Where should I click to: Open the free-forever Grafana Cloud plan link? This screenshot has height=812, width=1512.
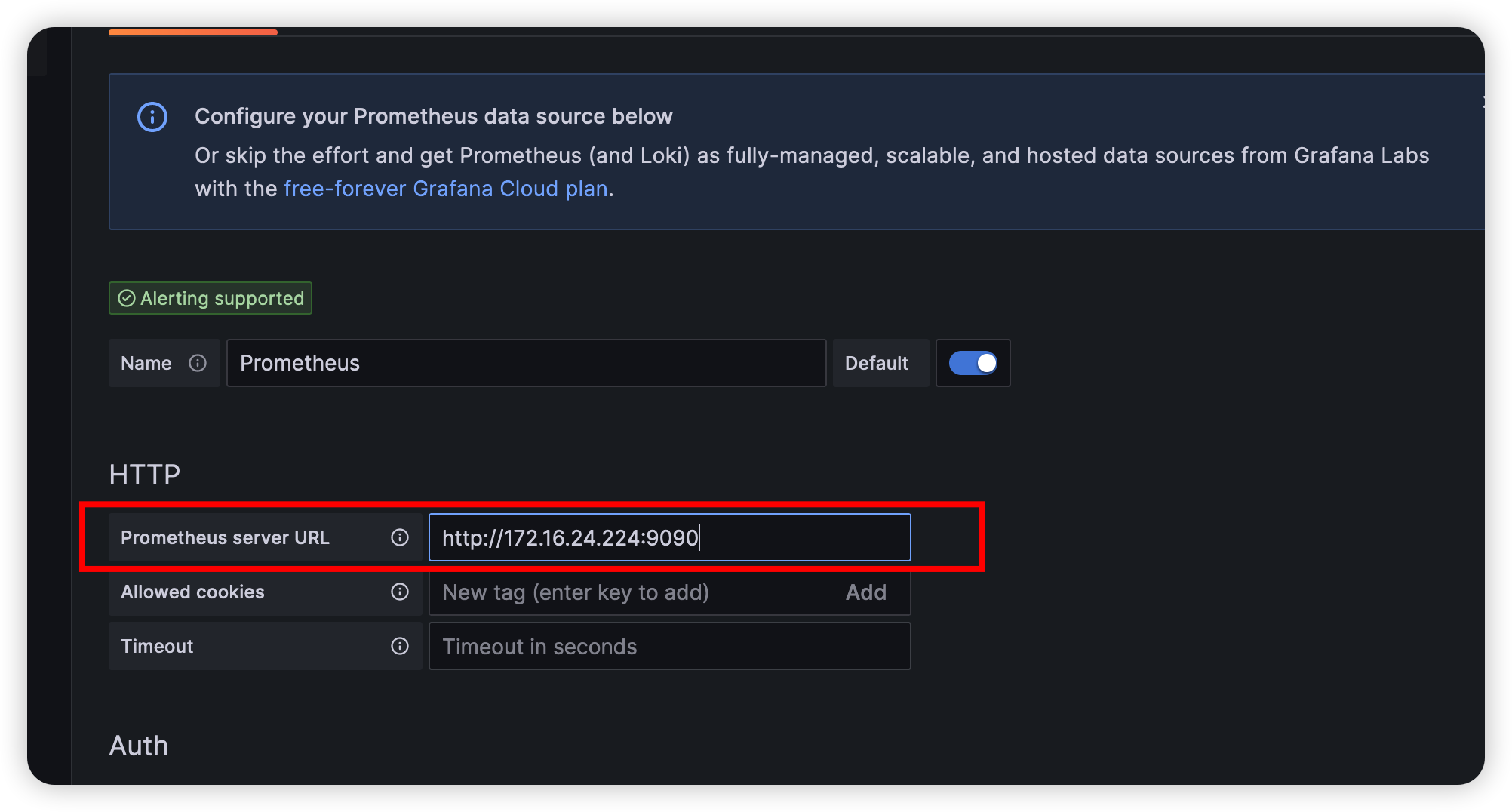click(x=446, y=189)
